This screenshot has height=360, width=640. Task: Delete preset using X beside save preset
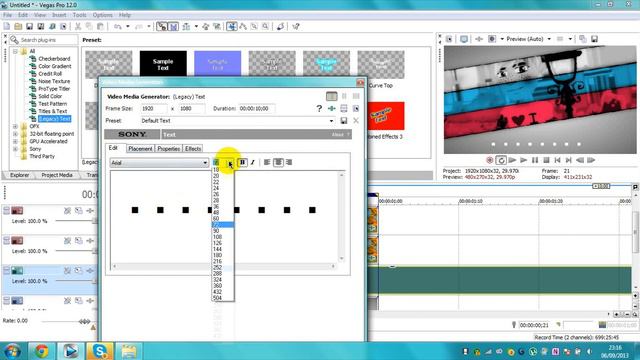[356, 121]
